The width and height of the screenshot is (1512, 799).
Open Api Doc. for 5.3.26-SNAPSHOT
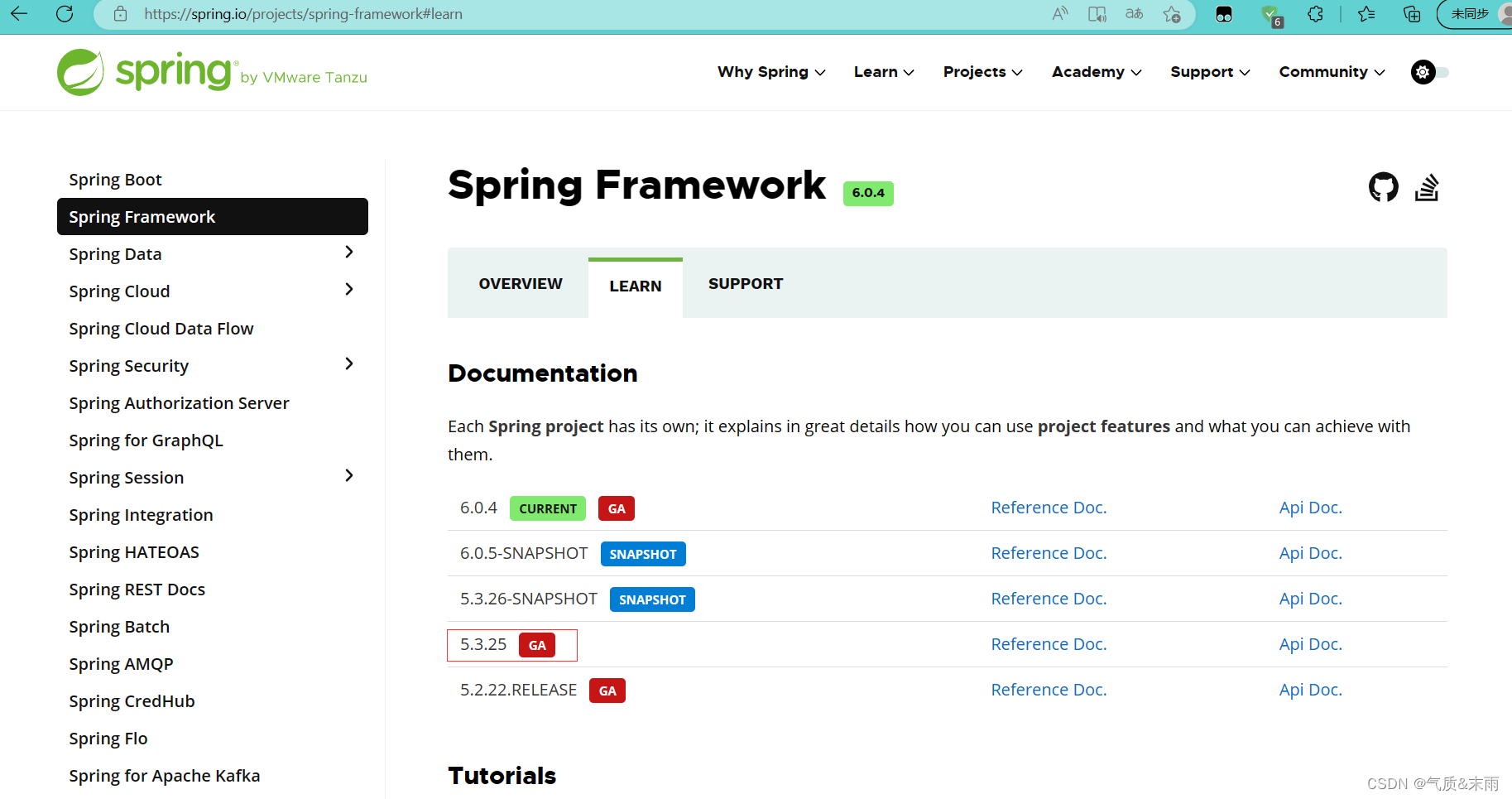pyautogui.click(x=1311, y=599)
